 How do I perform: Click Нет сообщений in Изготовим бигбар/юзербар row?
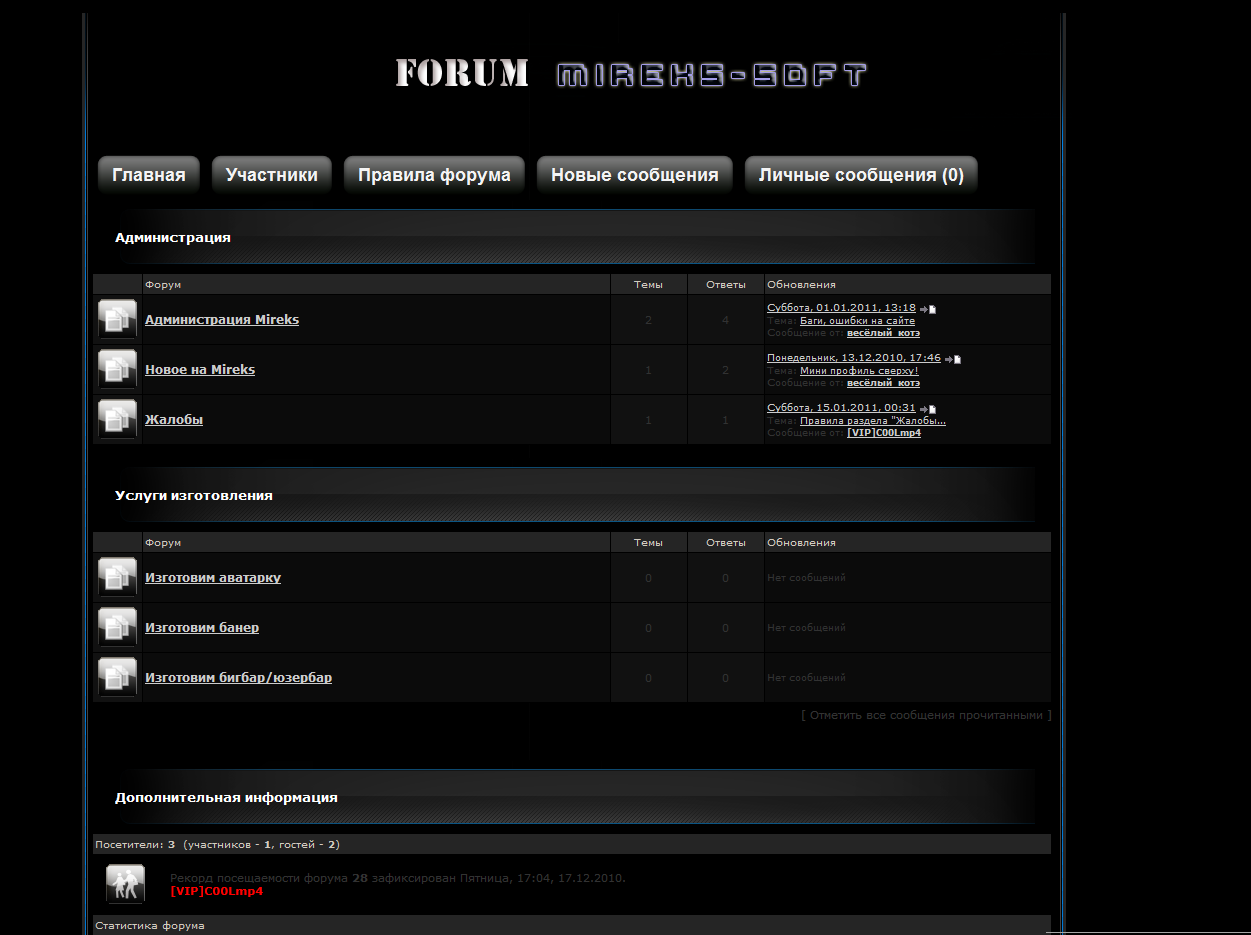[806, 678]
